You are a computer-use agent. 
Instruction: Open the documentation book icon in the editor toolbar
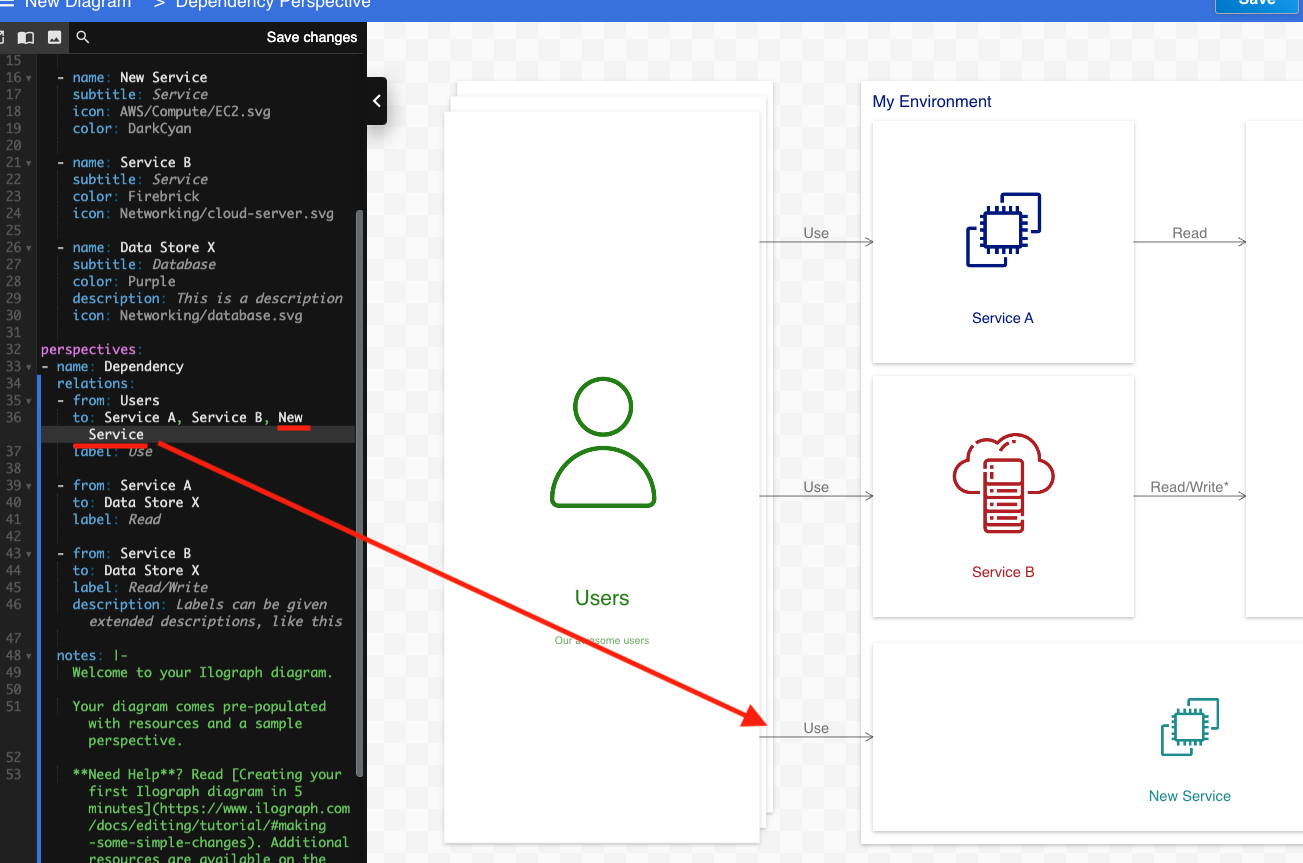click(x=25, y=37)
